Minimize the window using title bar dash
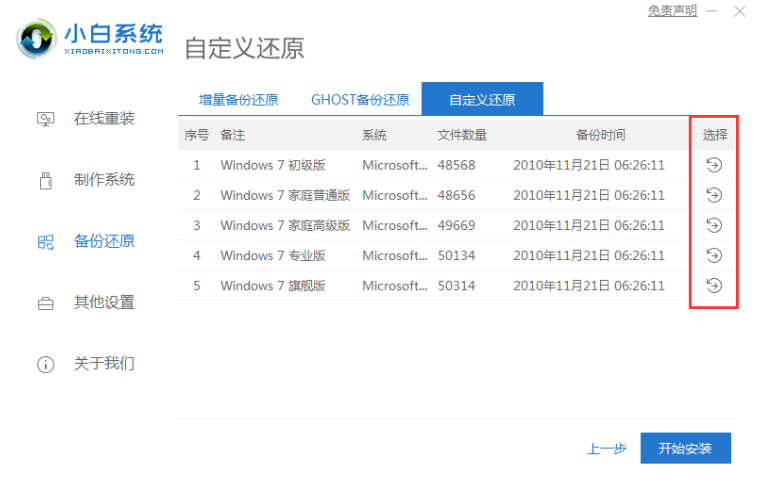Viewport: 757px width, 485px height. (712, 11)
